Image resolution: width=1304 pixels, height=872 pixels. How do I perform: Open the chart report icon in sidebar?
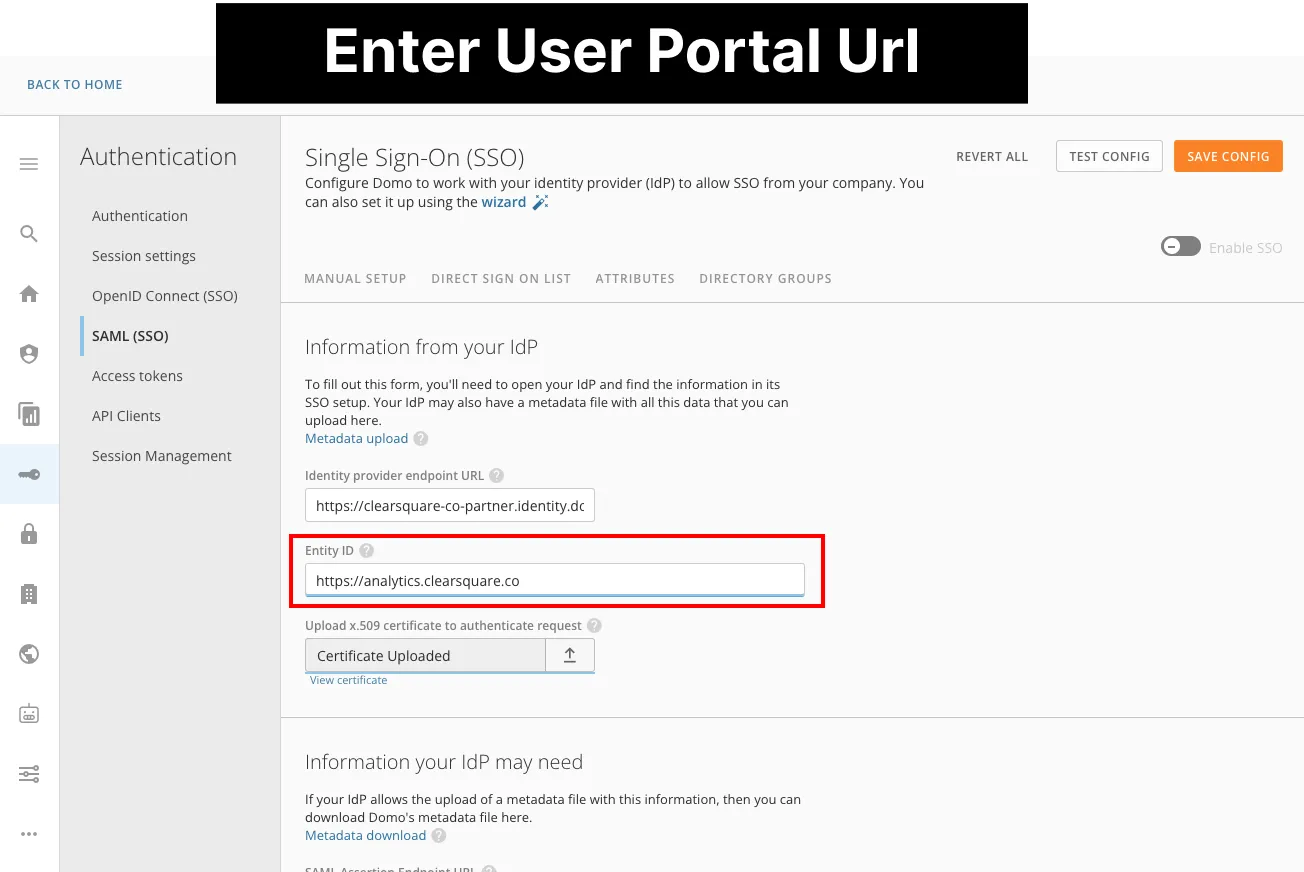tap(29, 414)
